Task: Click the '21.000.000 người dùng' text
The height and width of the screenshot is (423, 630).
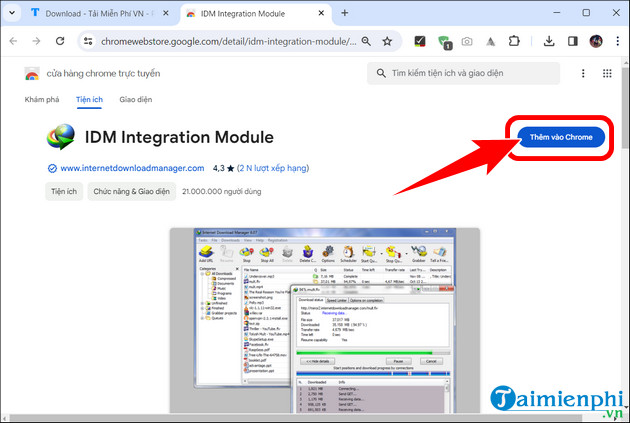Action: tap(221, 191)
